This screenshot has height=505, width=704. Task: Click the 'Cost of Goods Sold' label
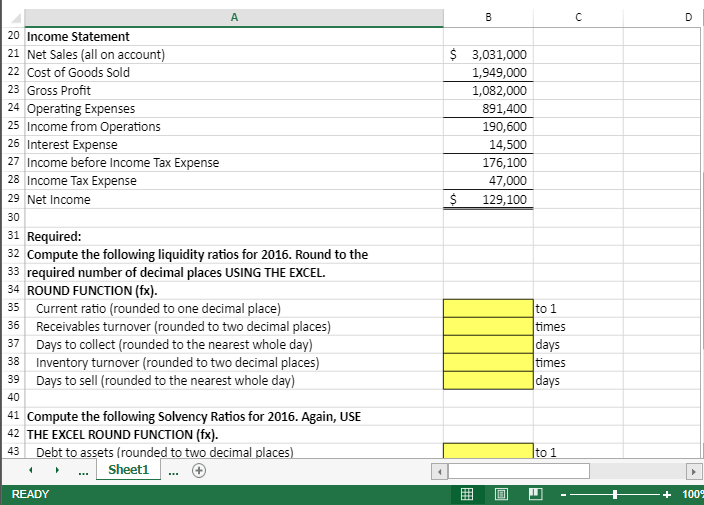[x=78, y=72]
